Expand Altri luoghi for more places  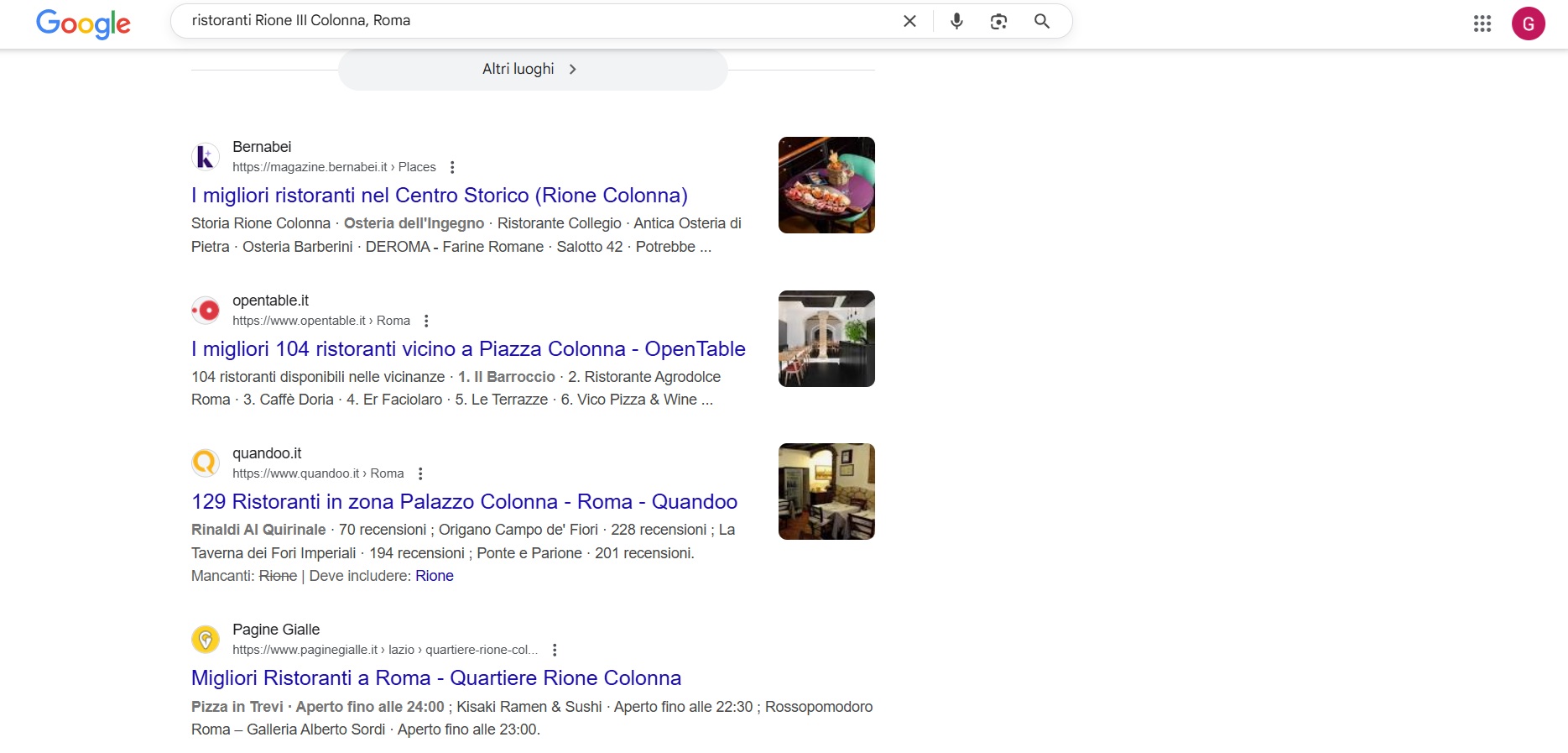click(x=533, y=69)
